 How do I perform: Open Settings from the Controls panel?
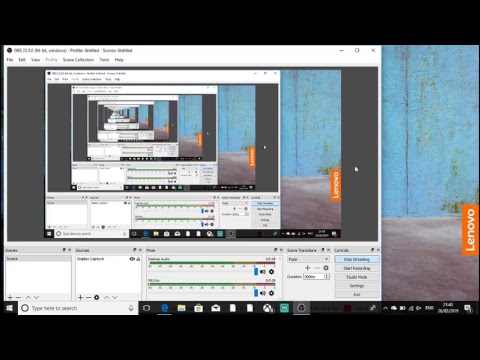click(x=357, y=286)
